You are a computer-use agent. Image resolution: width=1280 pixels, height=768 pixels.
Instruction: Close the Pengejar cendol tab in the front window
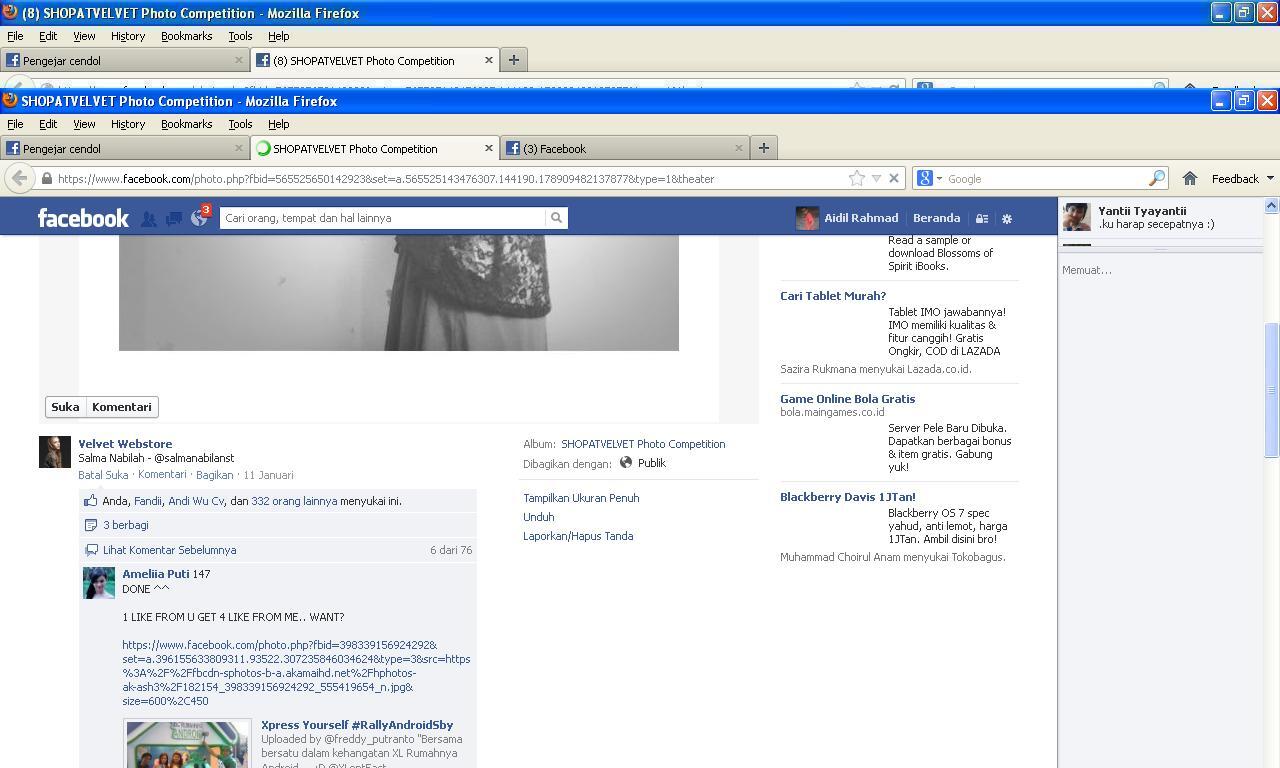point(238,148)
